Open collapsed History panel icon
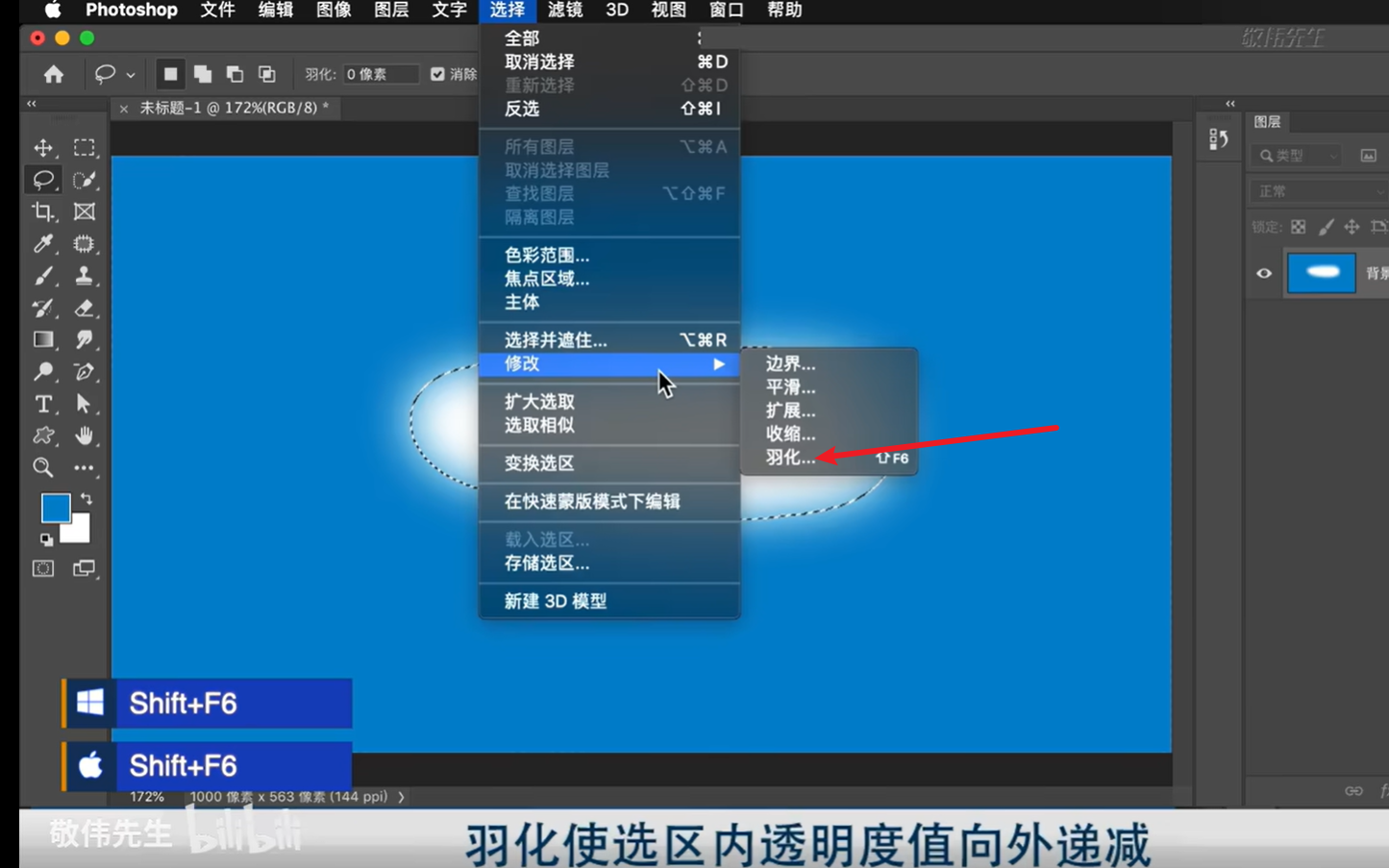1389x868 pixels. point(1219,139)
